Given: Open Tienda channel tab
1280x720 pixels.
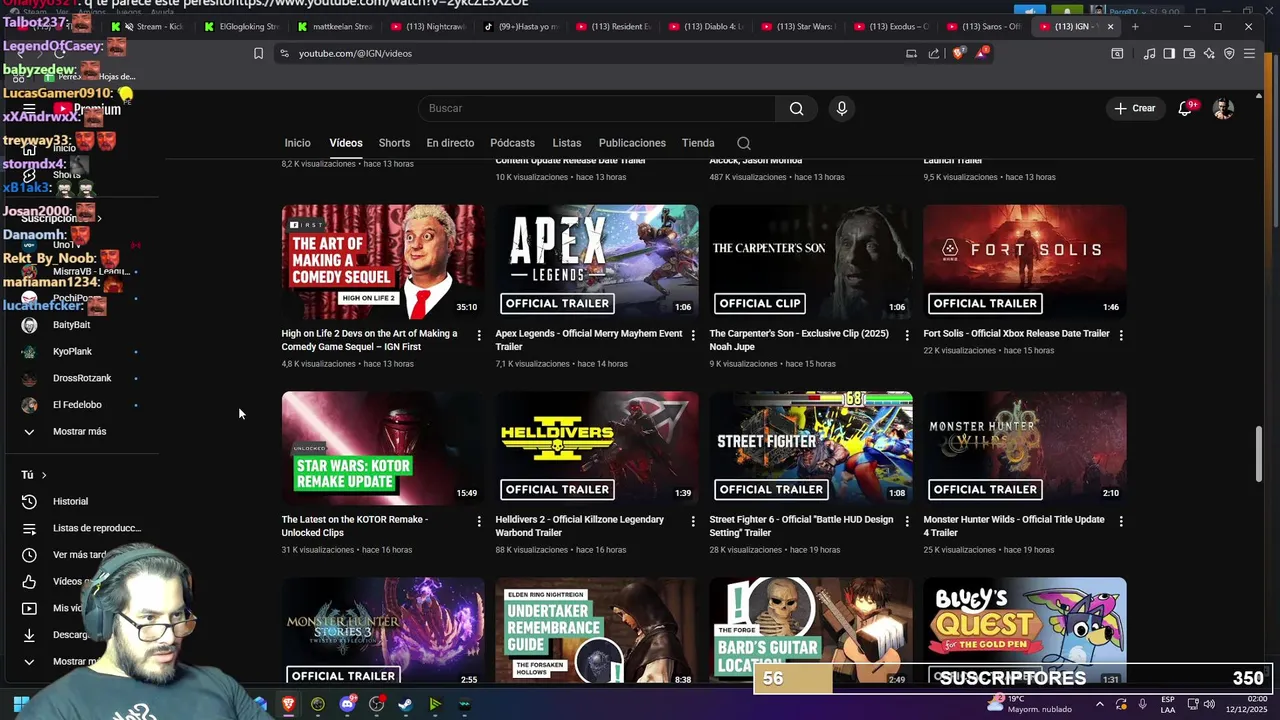Looking at the screenshot, I should pos(698,143).
